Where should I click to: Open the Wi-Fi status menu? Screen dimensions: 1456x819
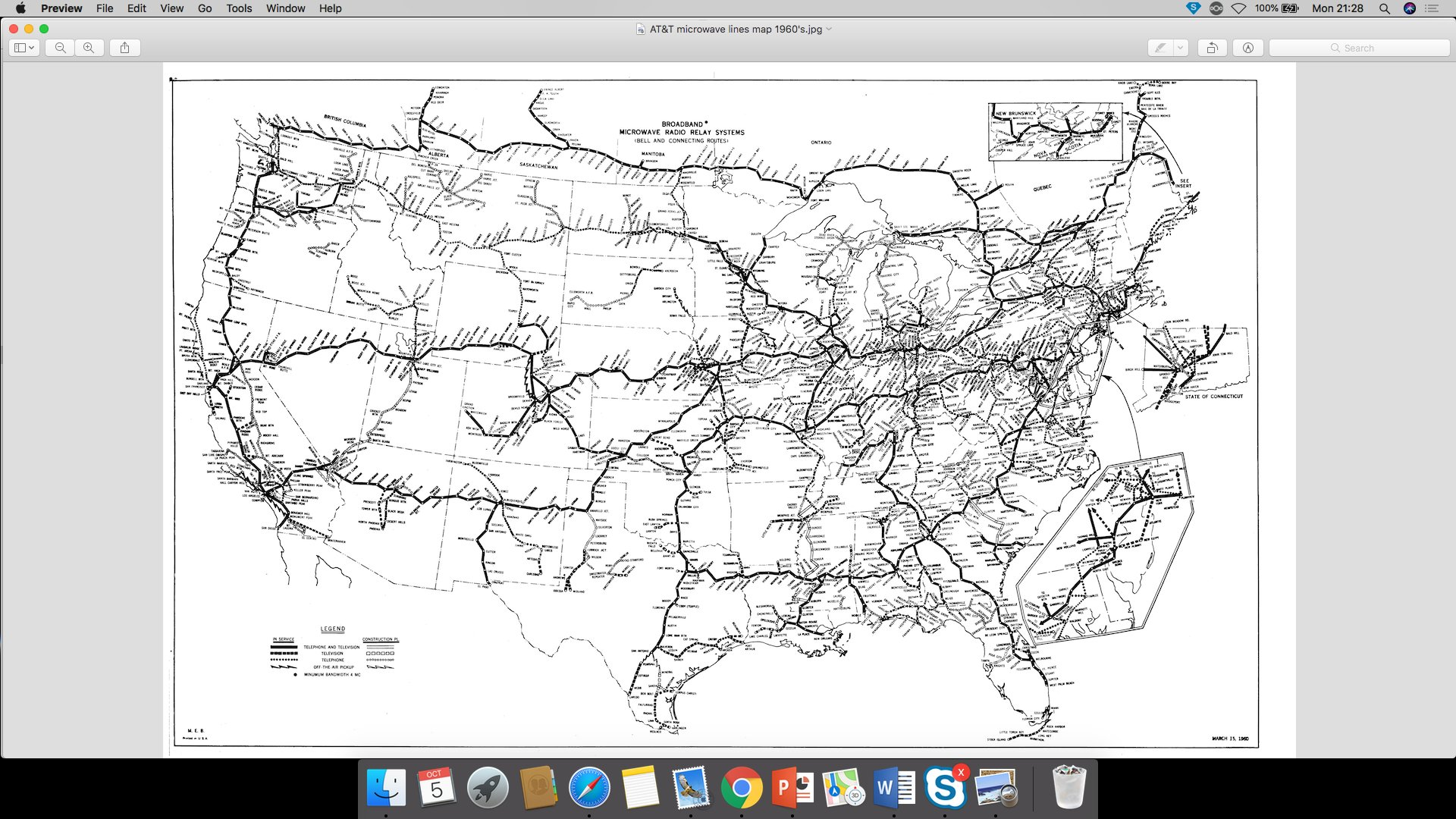tap(1238, 8)
